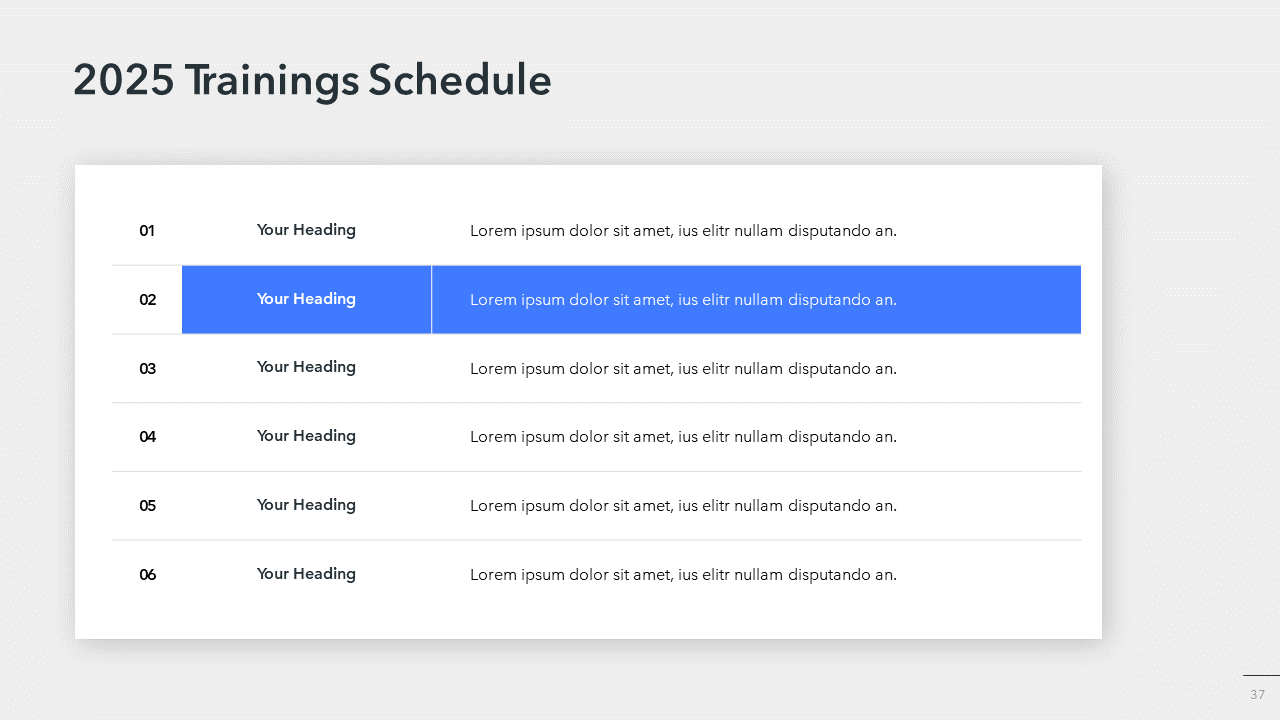Click the Lorem ipsum description in row 05

[x=683, y=506]
